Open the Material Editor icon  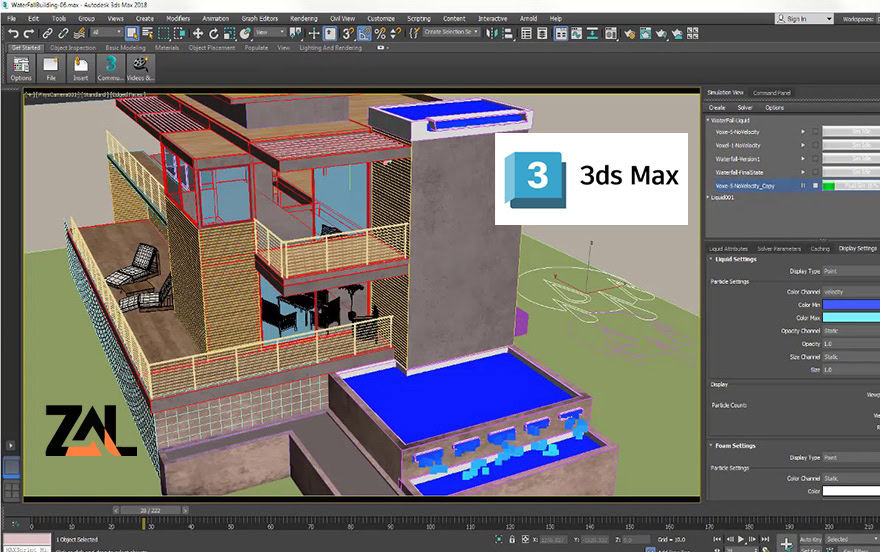pos(611,34)
